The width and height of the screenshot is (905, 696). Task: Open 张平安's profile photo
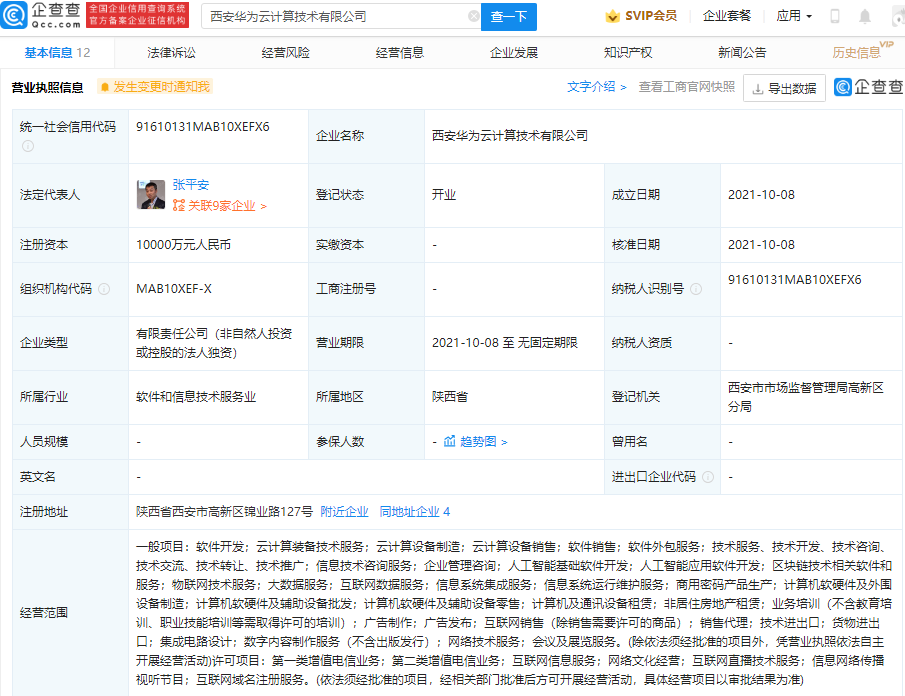point(151,195)
